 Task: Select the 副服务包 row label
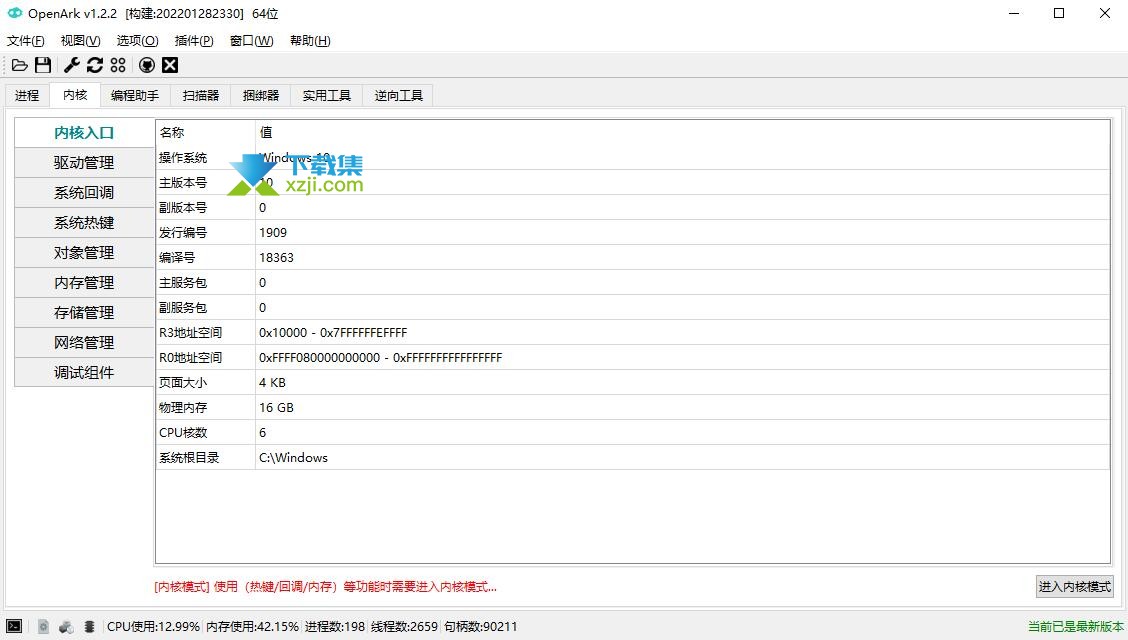pyautogui.click(x=183, y=308)
